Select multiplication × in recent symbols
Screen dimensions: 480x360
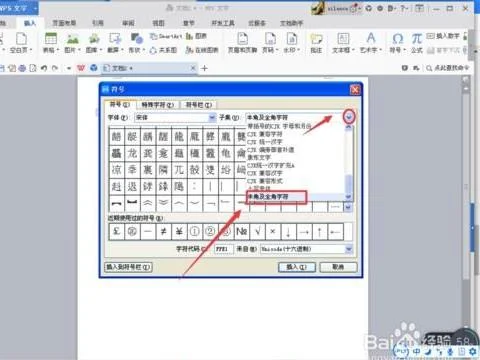pos(273,231)
